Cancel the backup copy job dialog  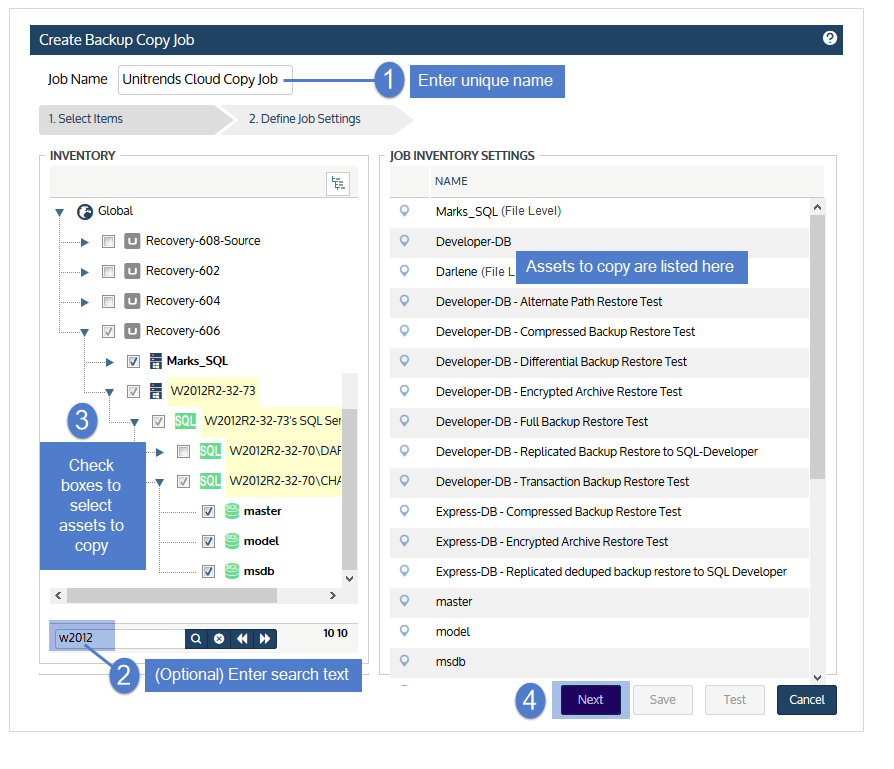(806, 699)
